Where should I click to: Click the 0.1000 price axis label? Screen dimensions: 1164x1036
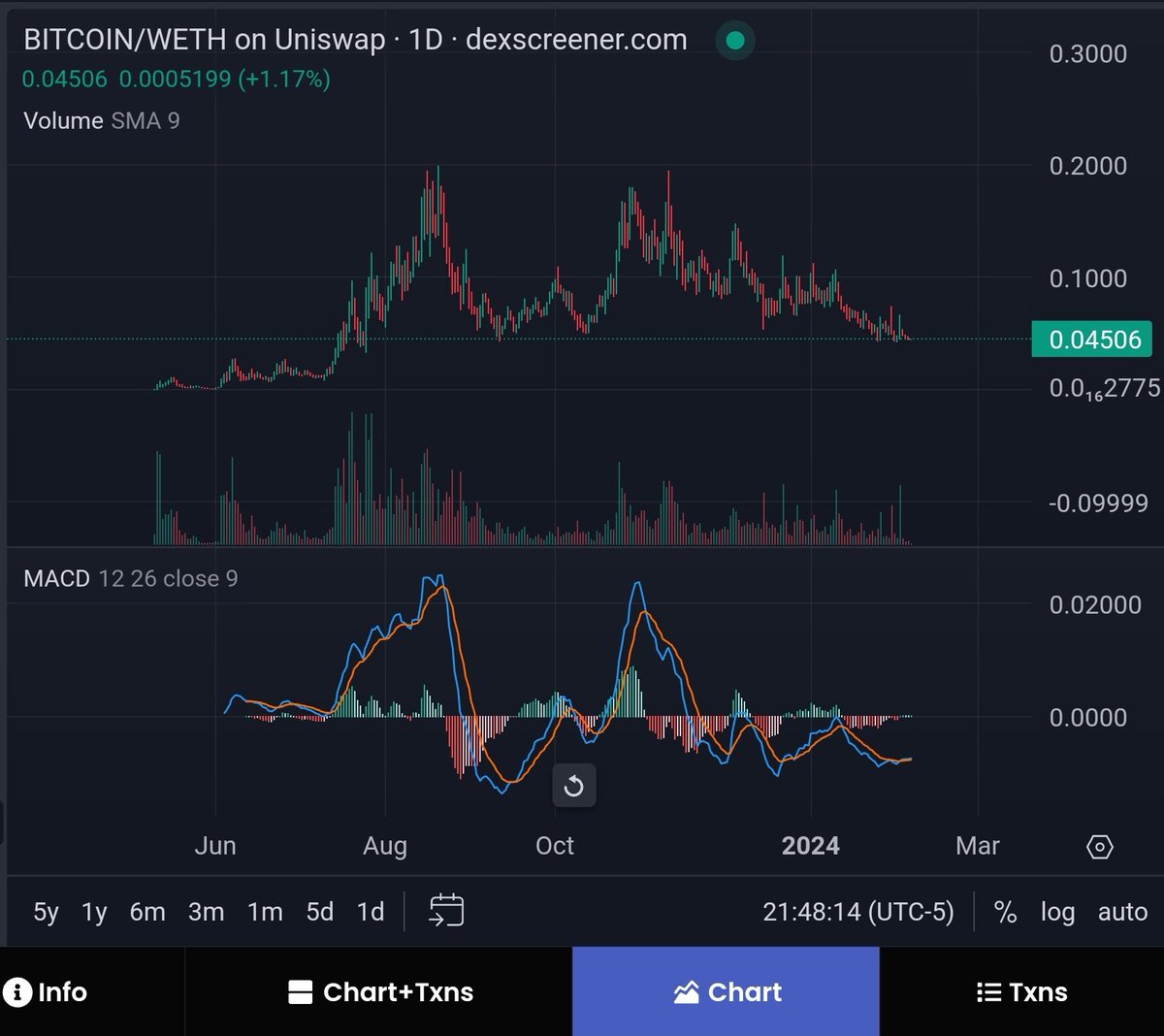coord(1088,278)
